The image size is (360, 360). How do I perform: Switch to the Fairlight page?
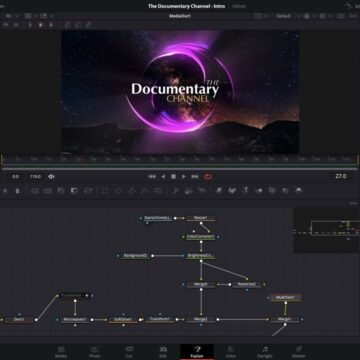coord(265,352)
